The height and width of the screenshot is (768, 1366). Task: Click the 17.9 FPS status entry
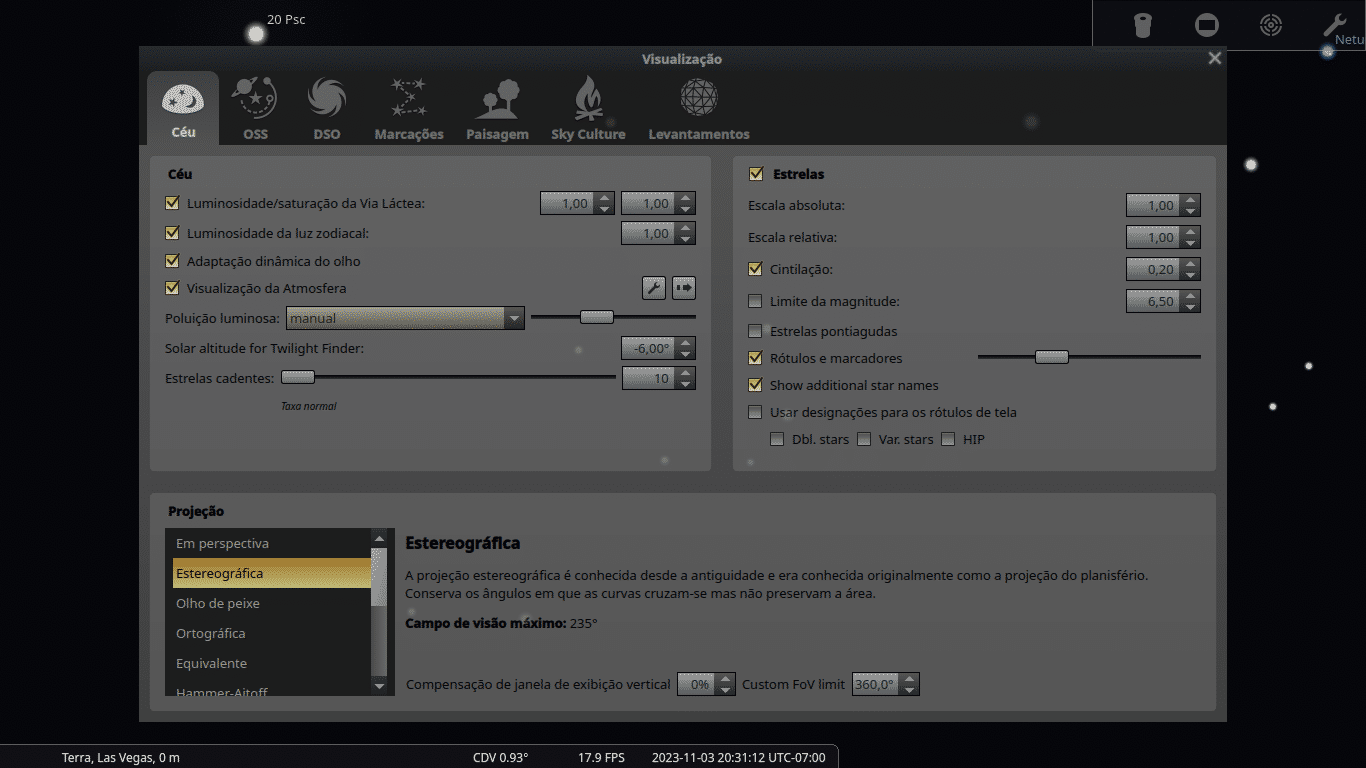point(601,758)
